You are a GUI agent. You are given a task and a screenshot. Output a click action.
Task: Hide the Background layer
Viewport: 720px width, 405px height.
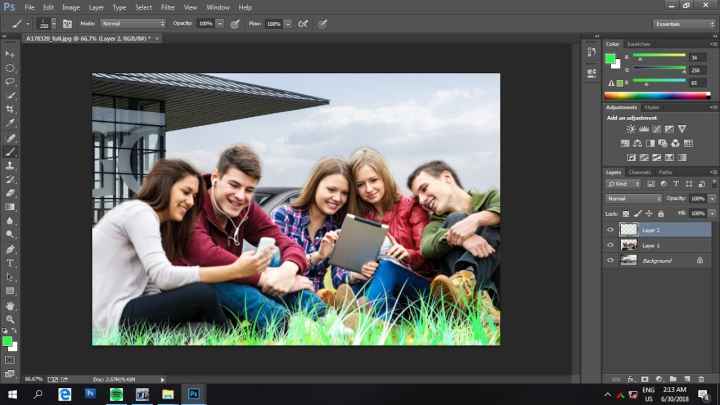click(x=610, y=260)
